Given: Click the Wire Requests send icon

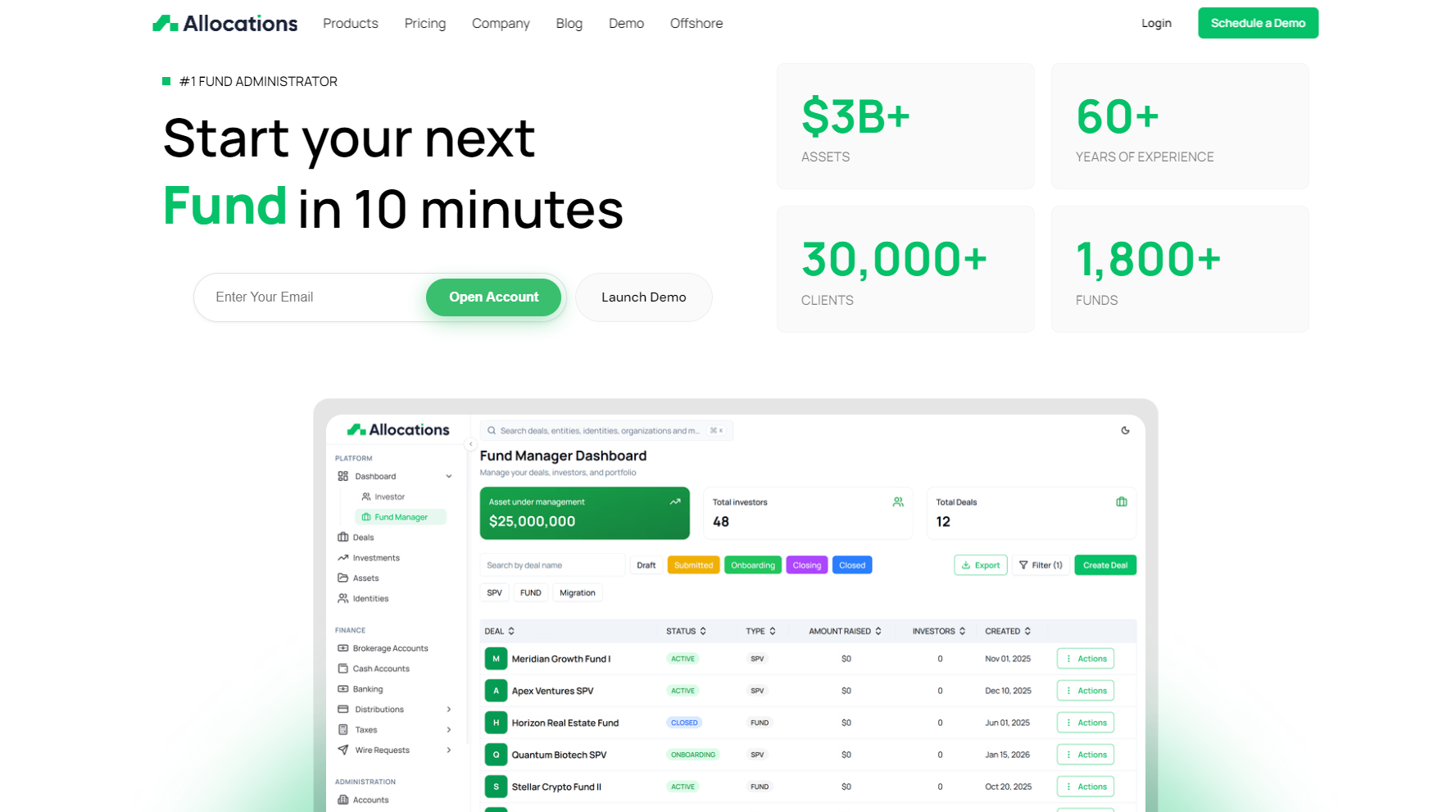Looking at the screenshot, I should coord(342,750).
